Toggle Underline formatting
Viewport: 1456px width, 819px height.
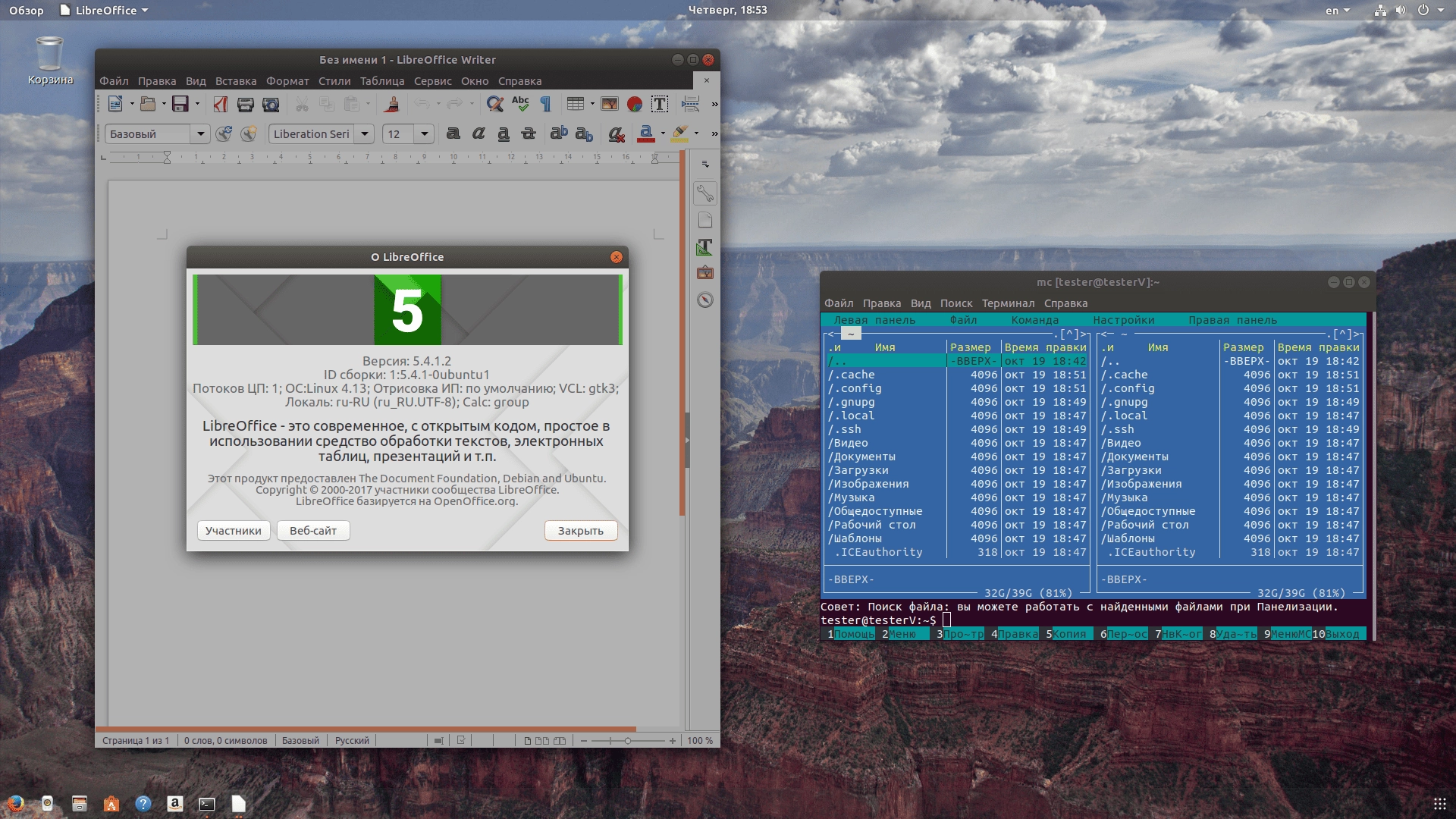coord(504,134)
